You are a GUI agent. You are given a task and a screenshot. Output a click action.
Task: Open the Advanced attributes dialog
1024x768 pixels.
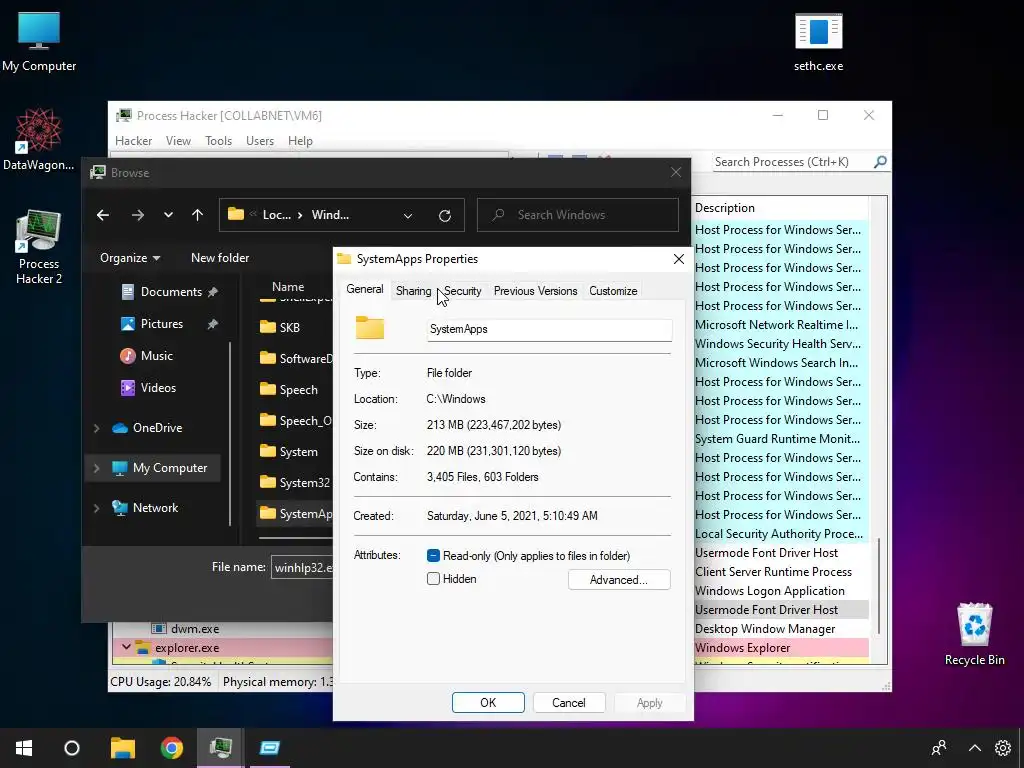(619, 580)
